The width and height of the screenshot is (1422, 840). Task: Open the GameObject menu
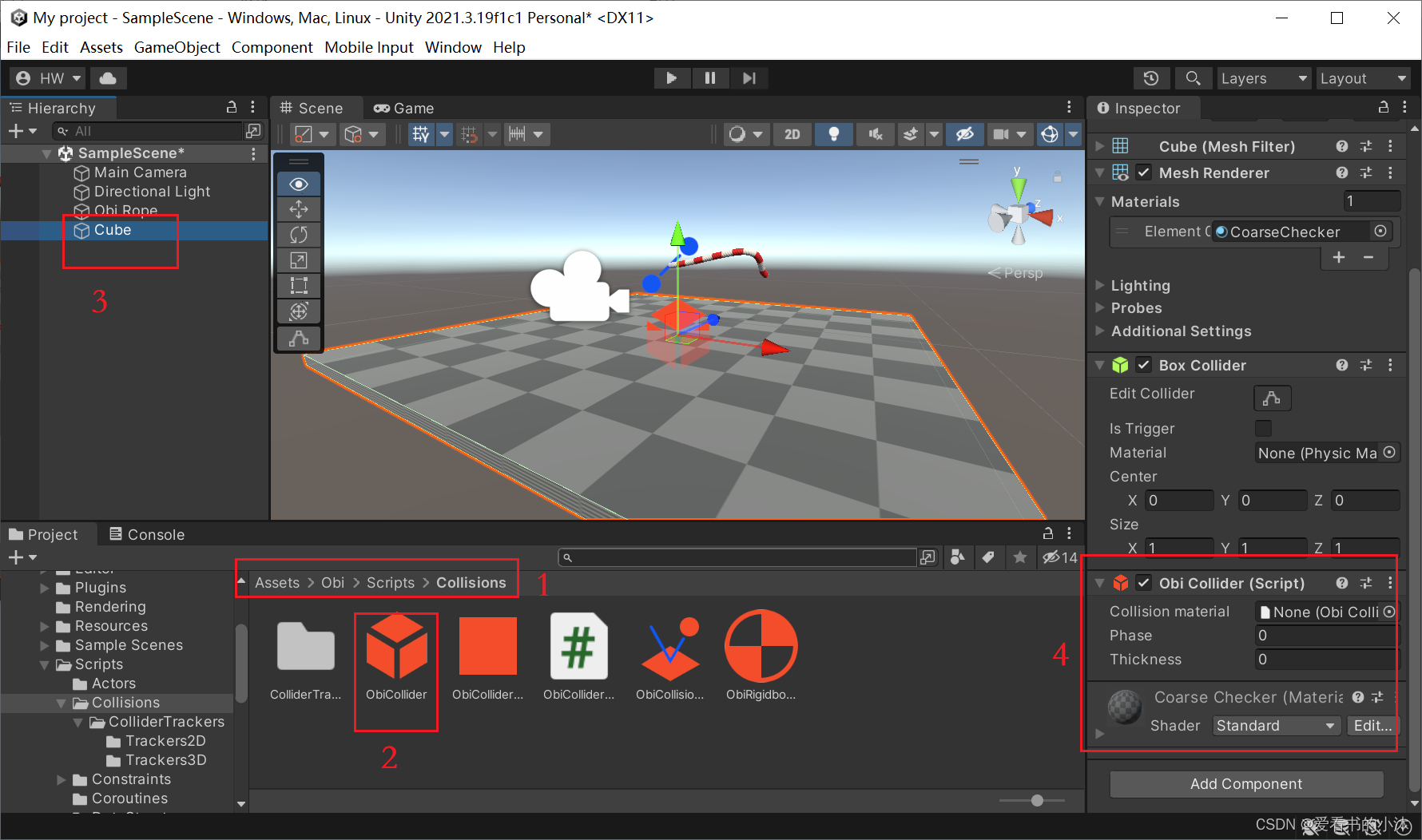tap(177, 47)
